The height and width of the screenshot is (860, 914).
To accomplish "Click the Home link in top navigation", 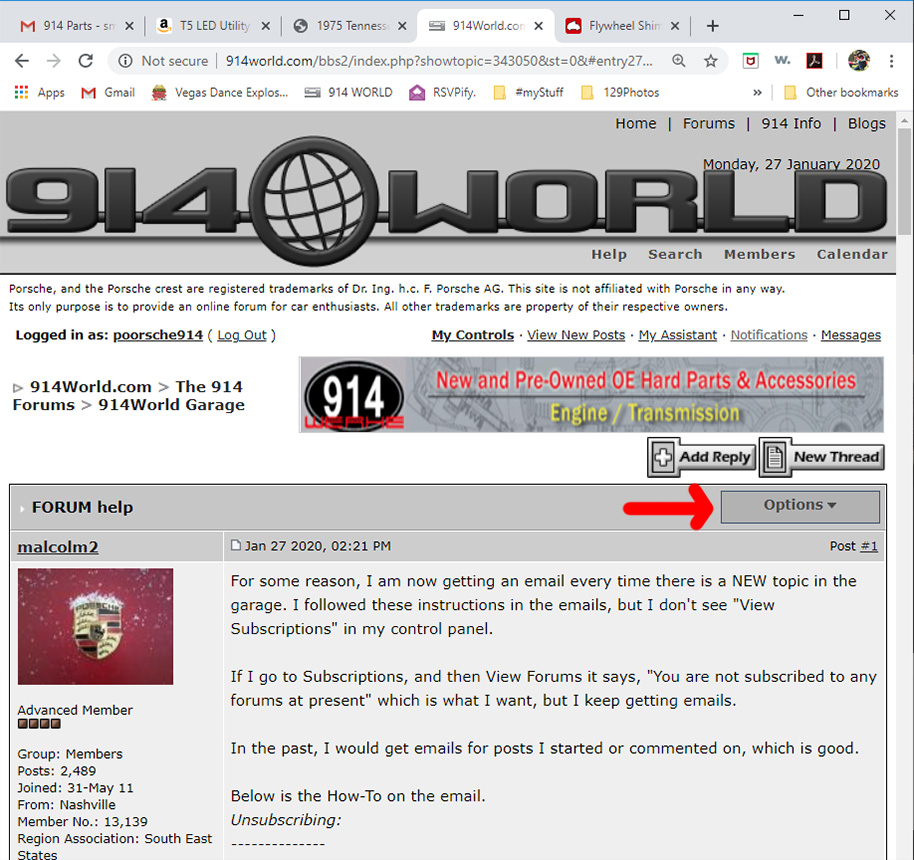I will click(635, 124).
